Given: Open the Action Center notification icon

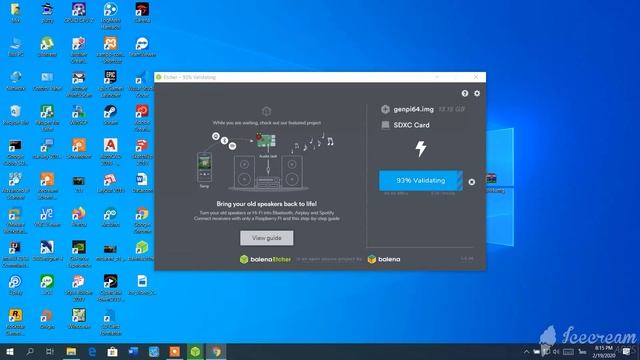Looking at the screenshot, I should tap(626, 352).
